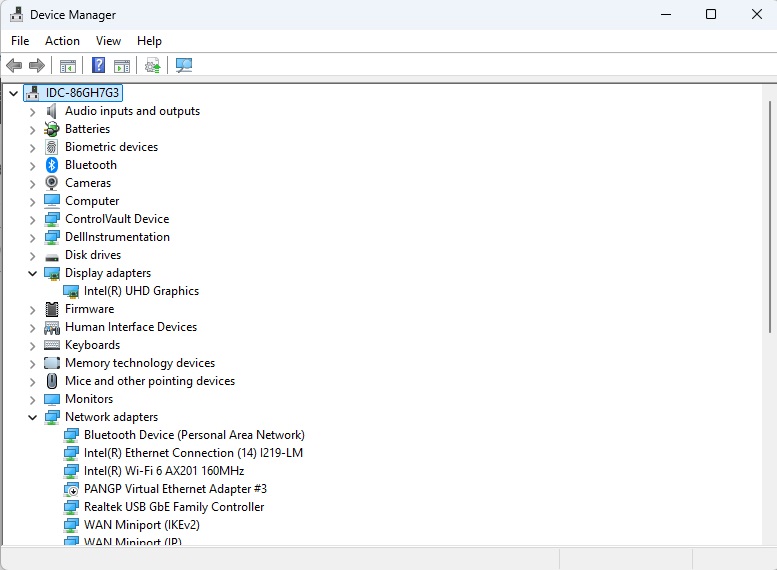
Task: Expand the Disk drives arrow
Action: [32, 256]
